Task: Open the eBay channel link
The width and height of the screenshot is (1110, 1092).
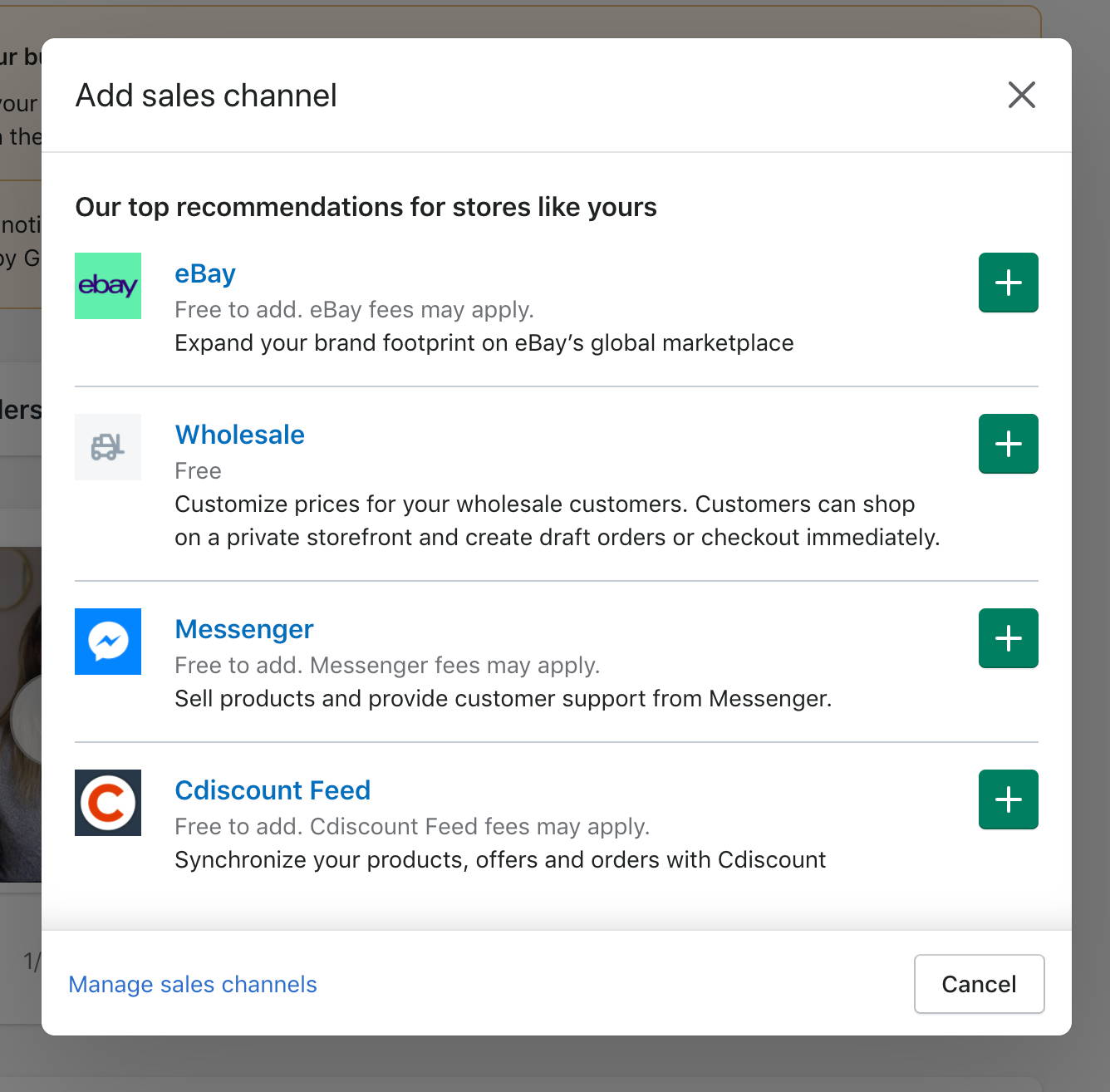Action: click(x=205, y=273)
